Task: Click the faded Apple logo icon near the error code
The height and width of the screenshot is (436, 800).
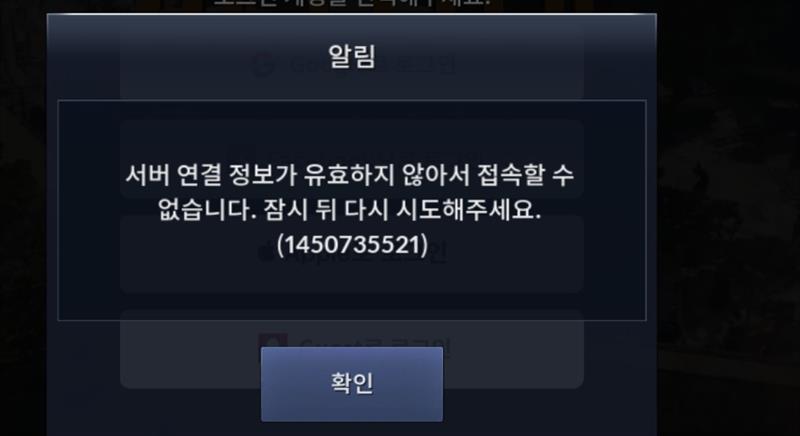Action: coord(265,254)
